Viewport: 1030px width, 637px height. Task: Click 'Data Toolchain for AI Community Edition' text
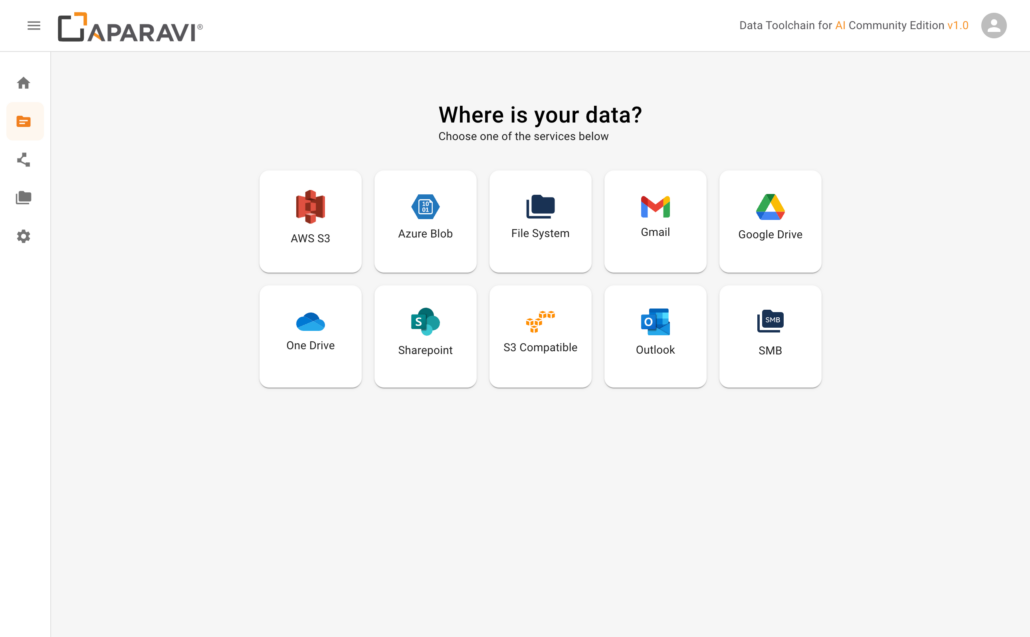(x=841, y=26)
